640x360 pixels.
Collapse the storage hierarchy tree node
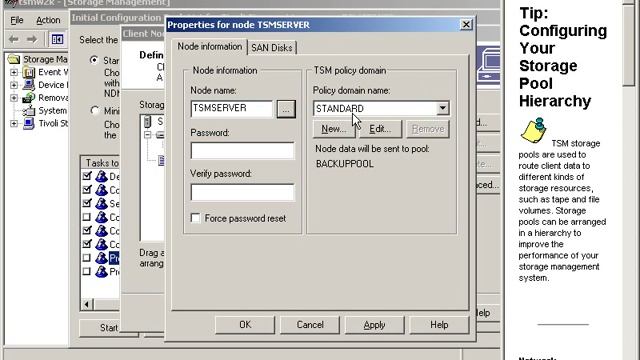(148, 135)
